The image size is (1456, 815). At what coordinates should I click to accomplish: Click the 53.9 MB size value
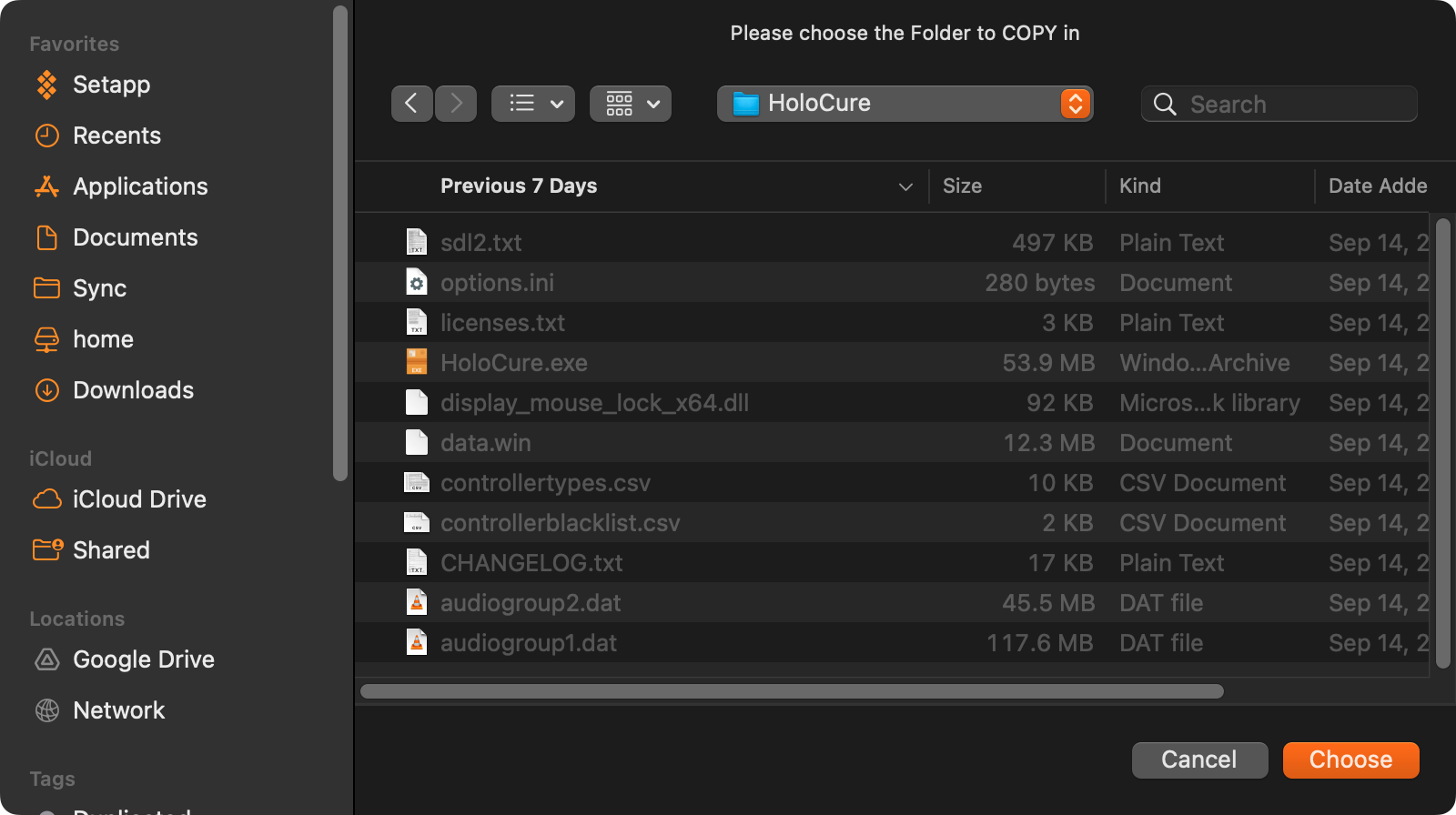tap(1048, 363)
